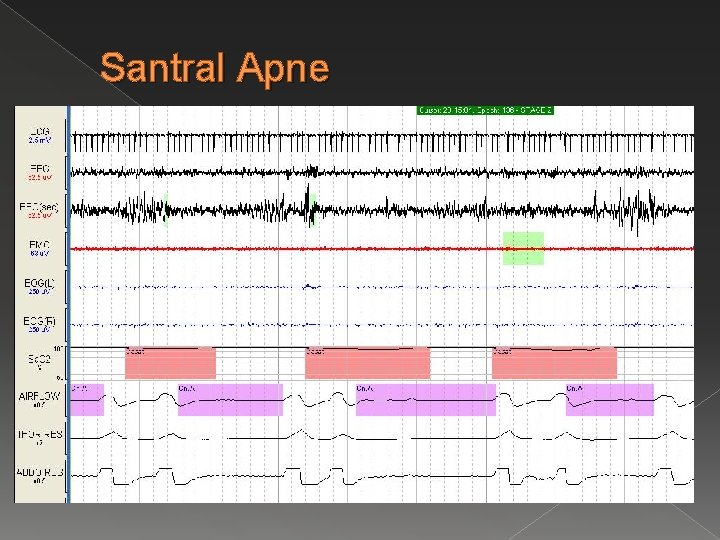Select the second Cn.A apnea marker on AIRFLOW
The height and width of the screenshot is (540, 720).
(x=231, y=400)
